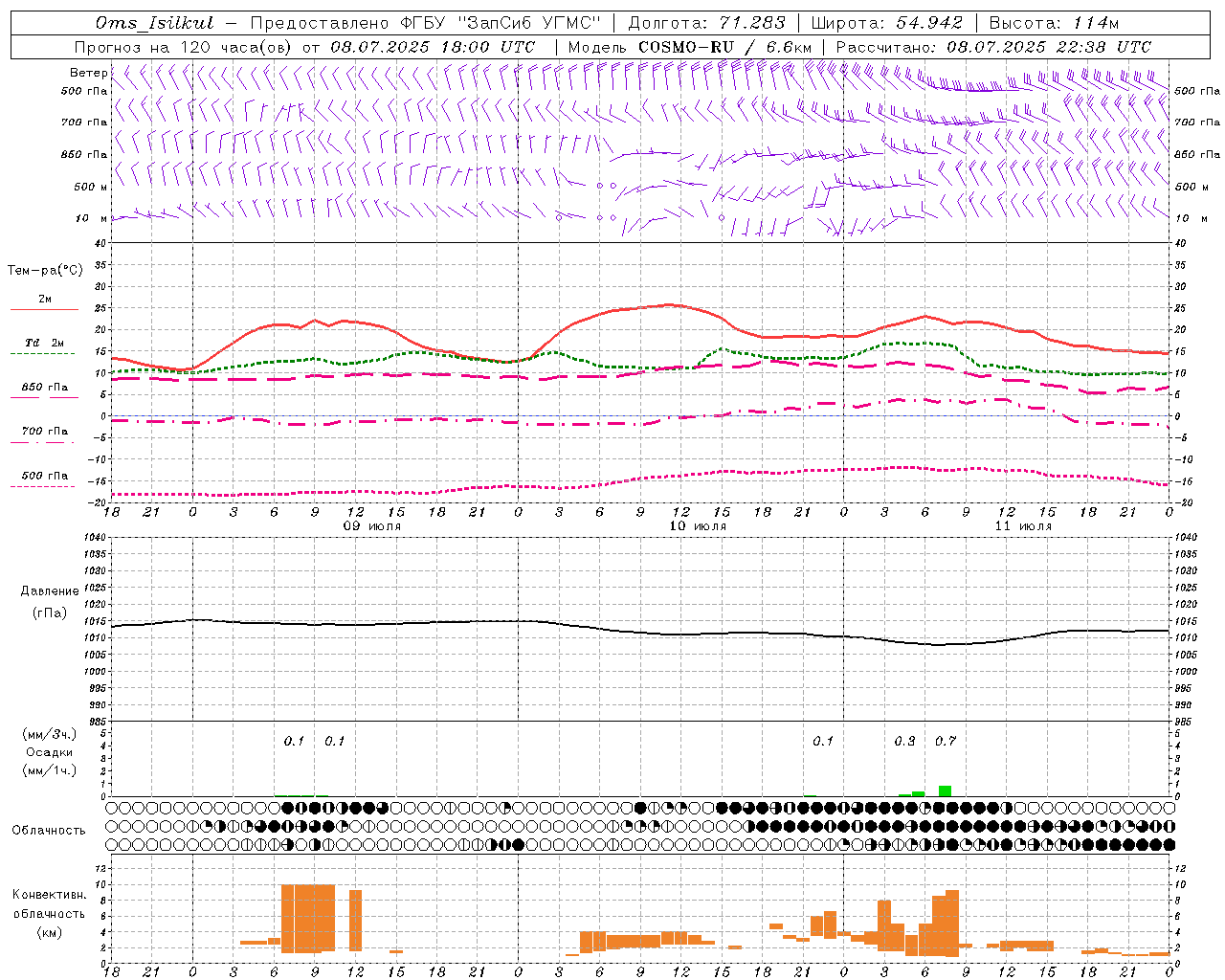Select the (мм/1ч.) unit label
The height and width of the screenshot is (980, 1225).
(49, 770)
